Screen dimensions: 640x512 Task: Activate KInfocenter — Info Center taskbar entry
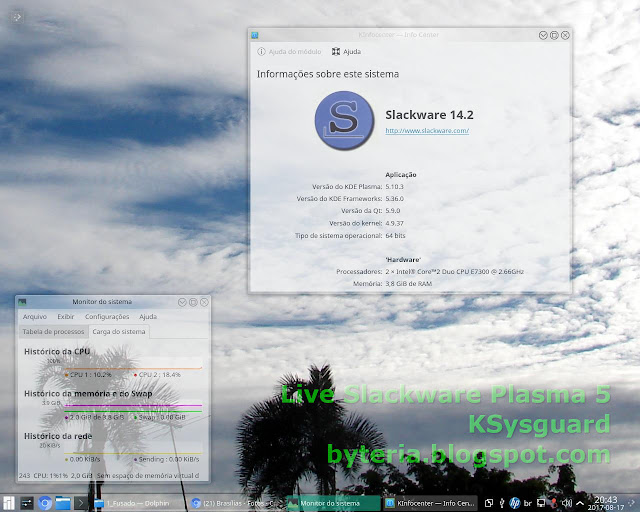click(430, 503)
